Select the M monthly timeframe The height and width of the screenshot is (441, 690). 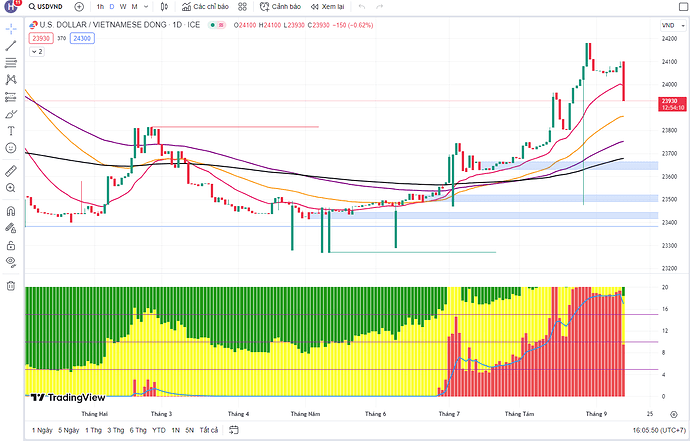tap(134, 7)
